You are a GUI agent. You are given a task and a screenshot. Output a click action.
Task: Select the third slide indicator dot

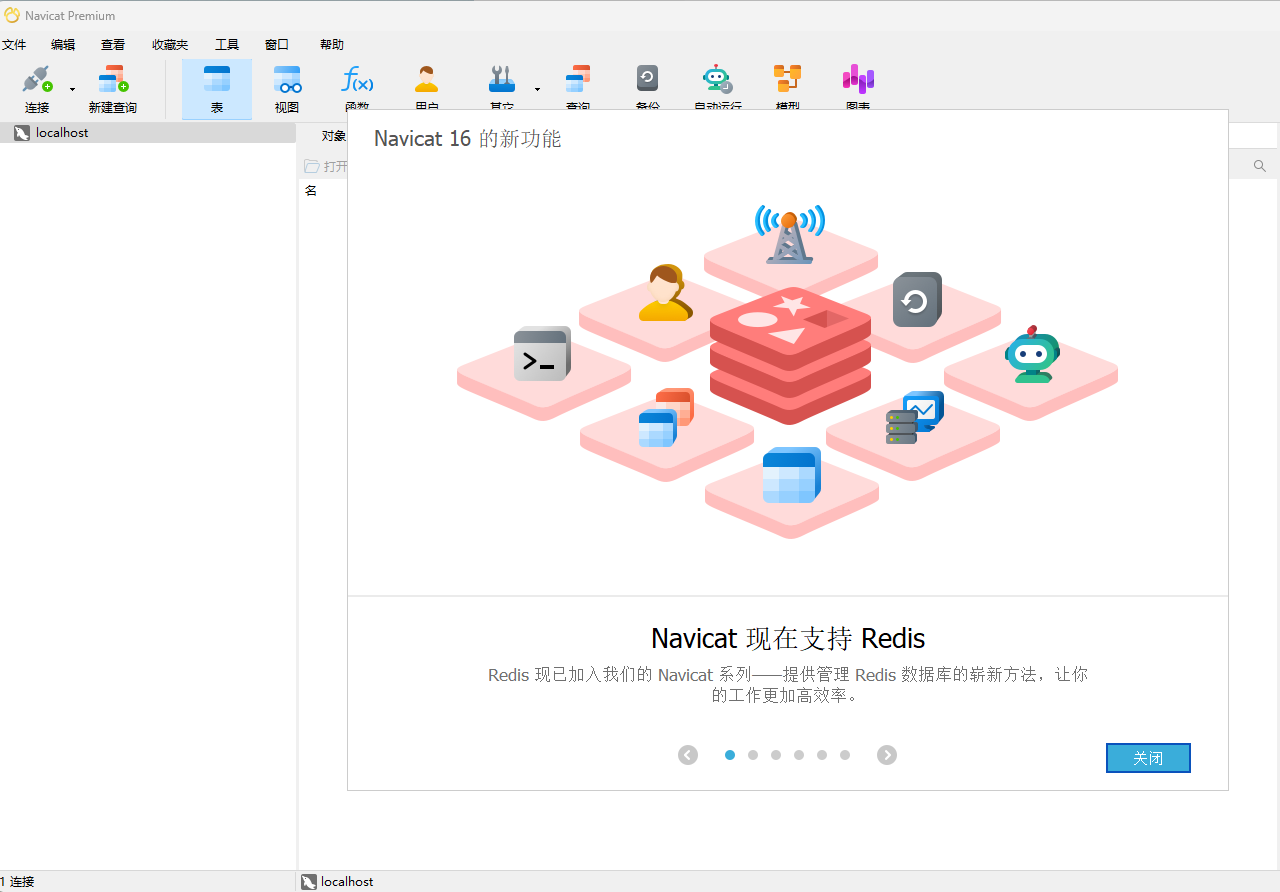click(776, 755)
